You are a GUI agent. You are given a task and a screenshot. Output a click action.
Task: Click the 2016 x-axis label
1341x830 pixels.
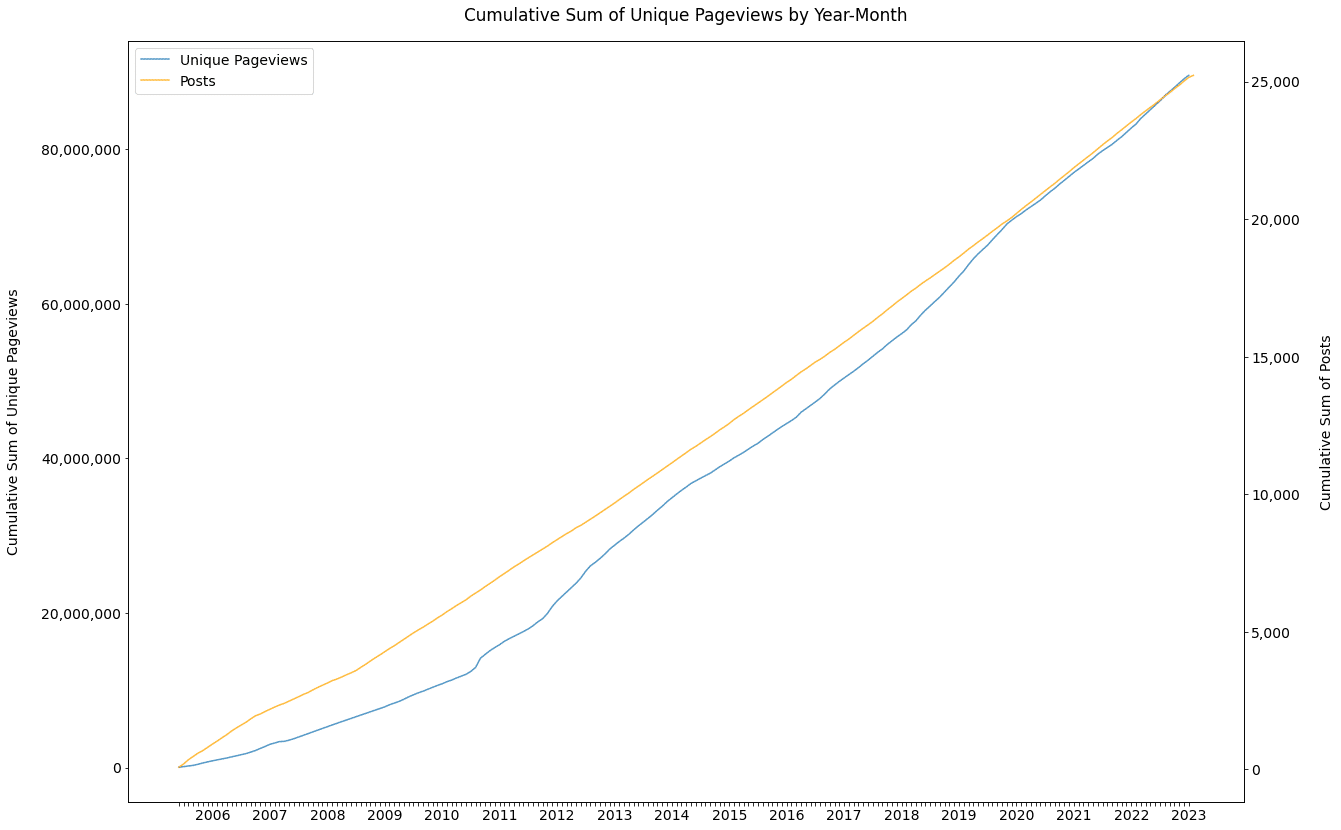pos(786,816)
